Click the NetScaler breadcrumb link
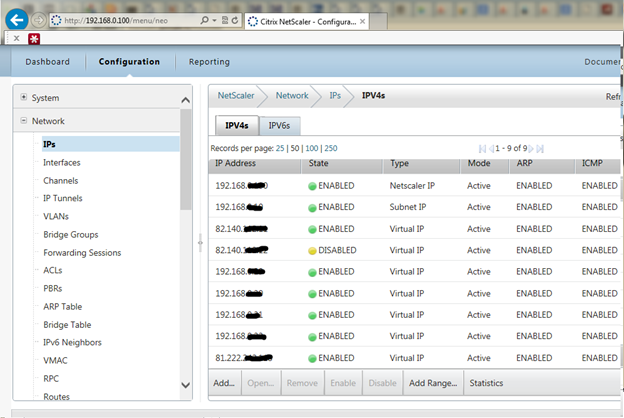 click(236, 96)
